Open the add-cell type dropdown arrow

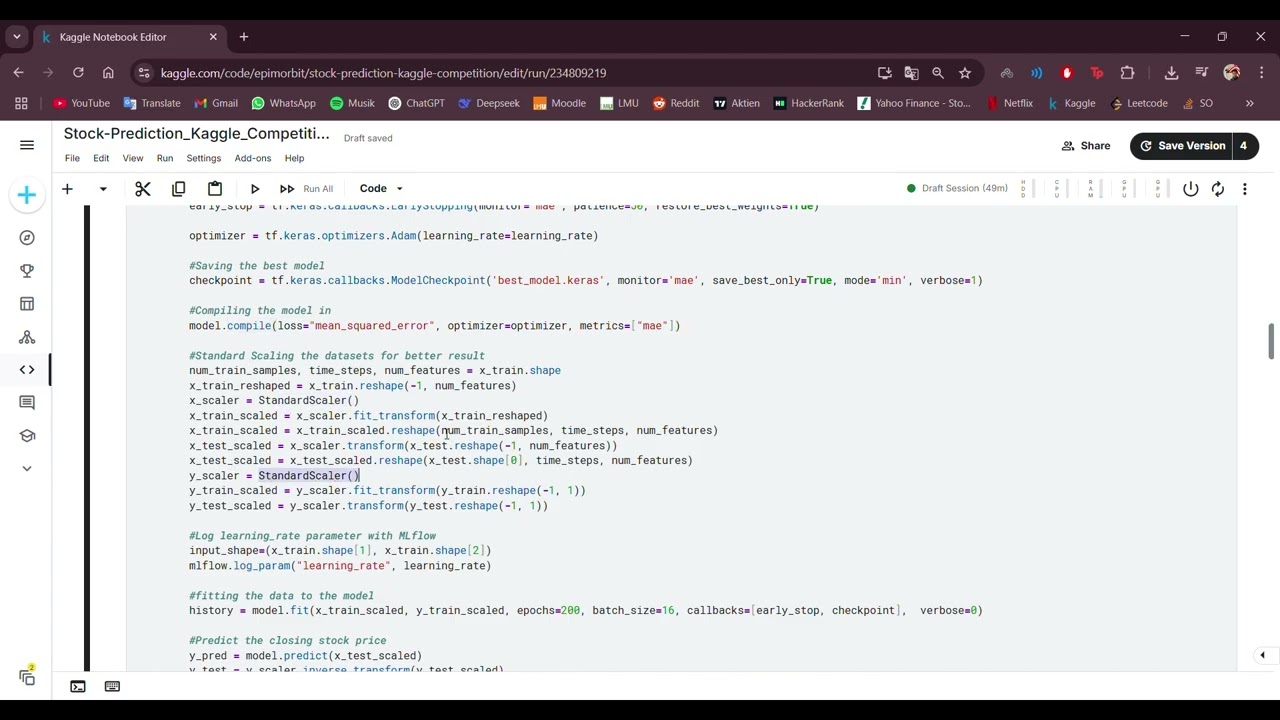coord(102,189)
